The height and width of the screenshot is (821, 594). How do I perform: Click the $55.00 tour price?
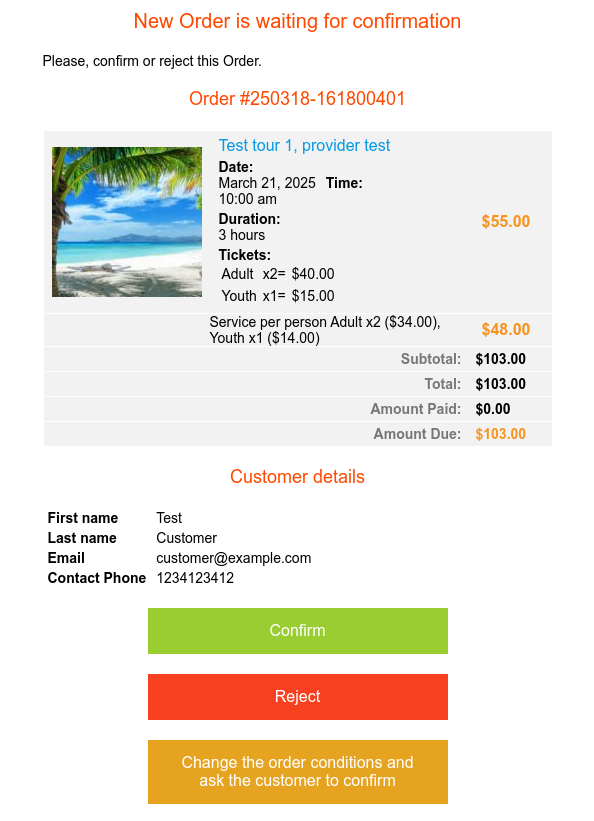click(x=505, y=221)
